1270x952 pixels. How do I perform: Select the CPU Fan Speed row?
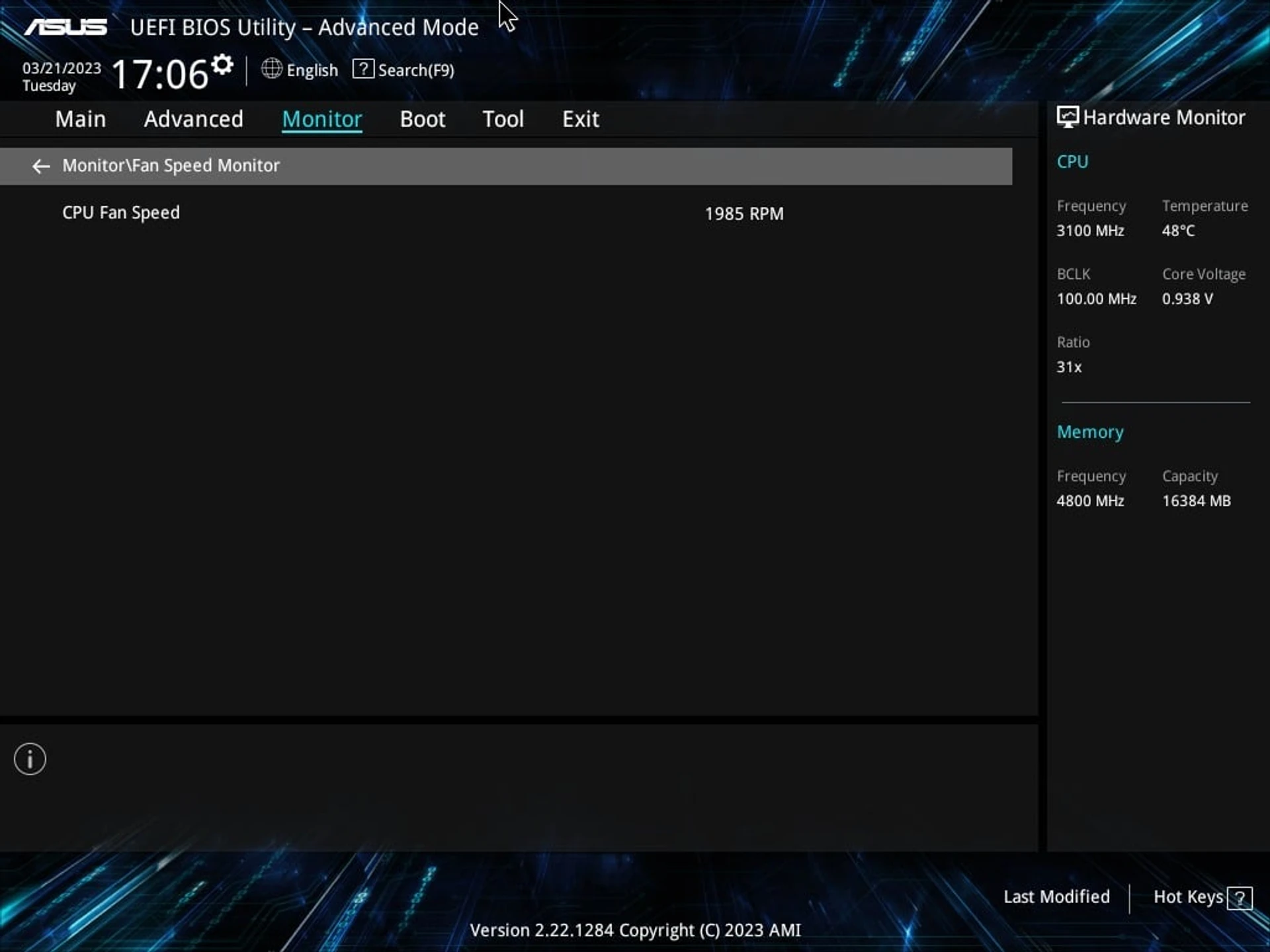coord(506,213)
